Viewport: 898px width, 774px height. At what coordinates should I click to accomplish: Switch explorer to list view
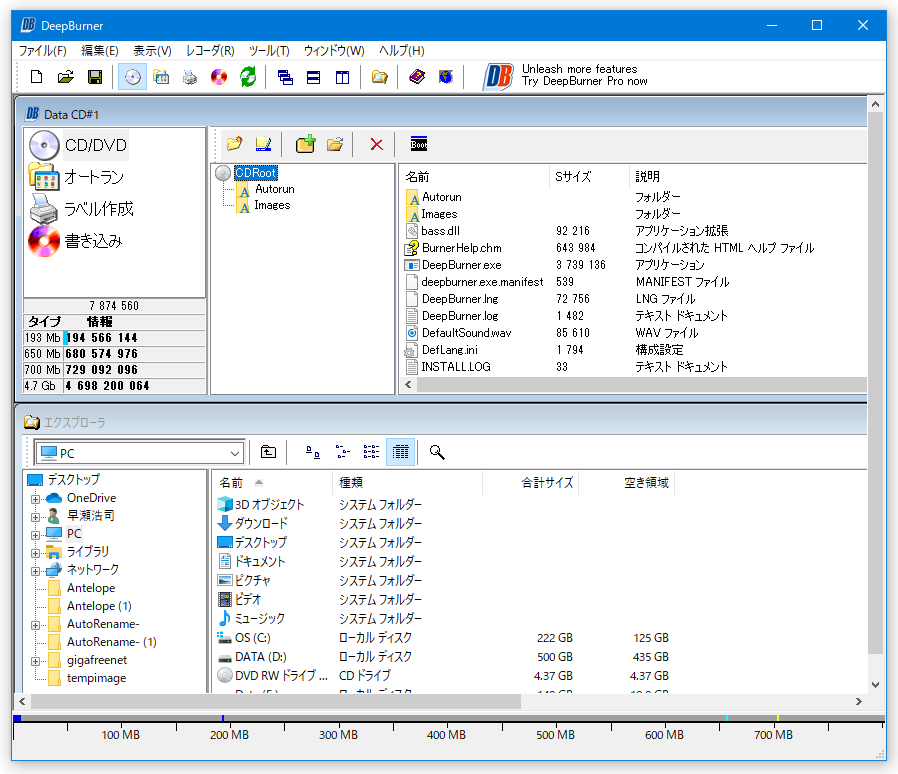point(371,452)
